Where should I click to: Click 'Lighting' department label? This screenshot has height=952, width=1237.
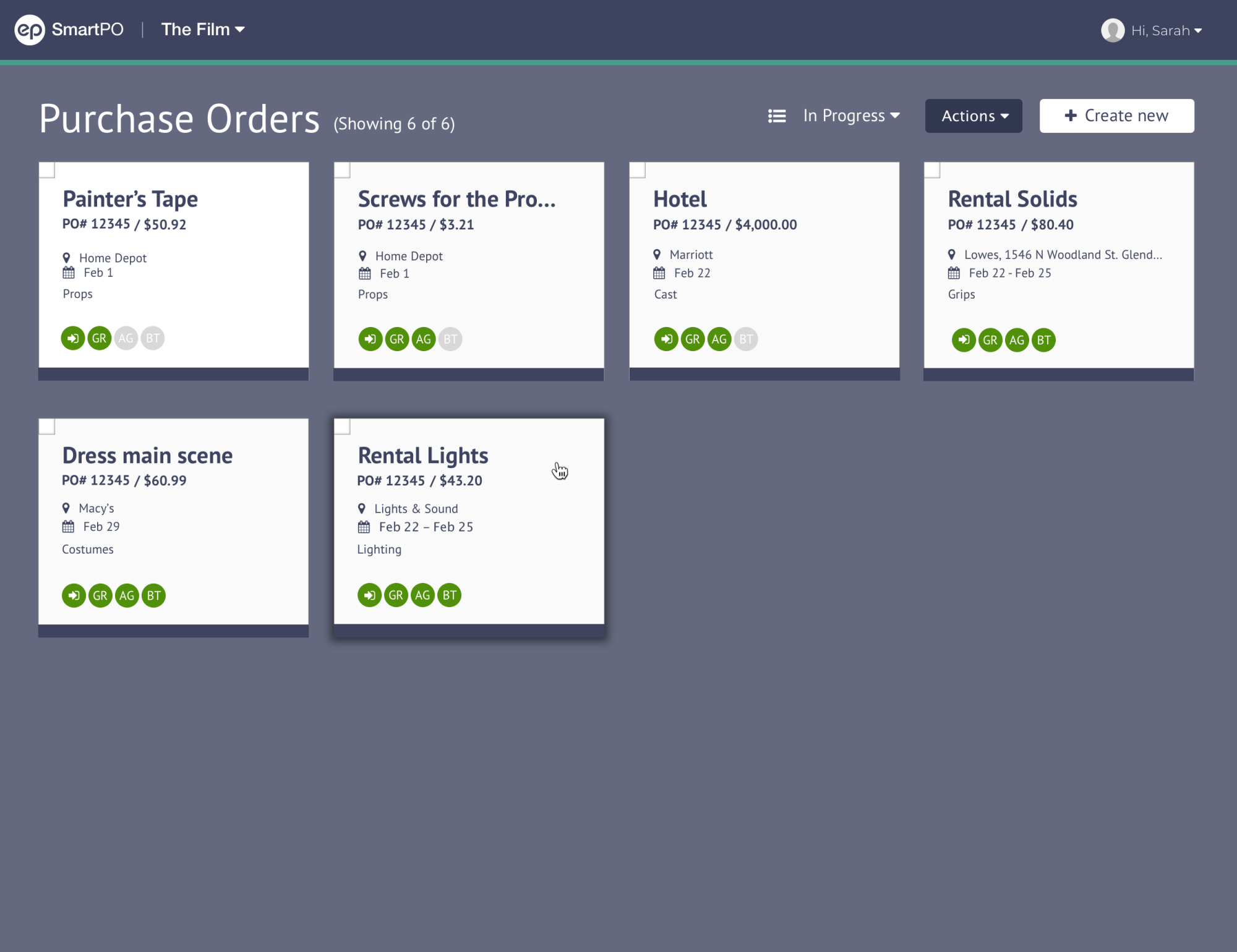[379, 550]
